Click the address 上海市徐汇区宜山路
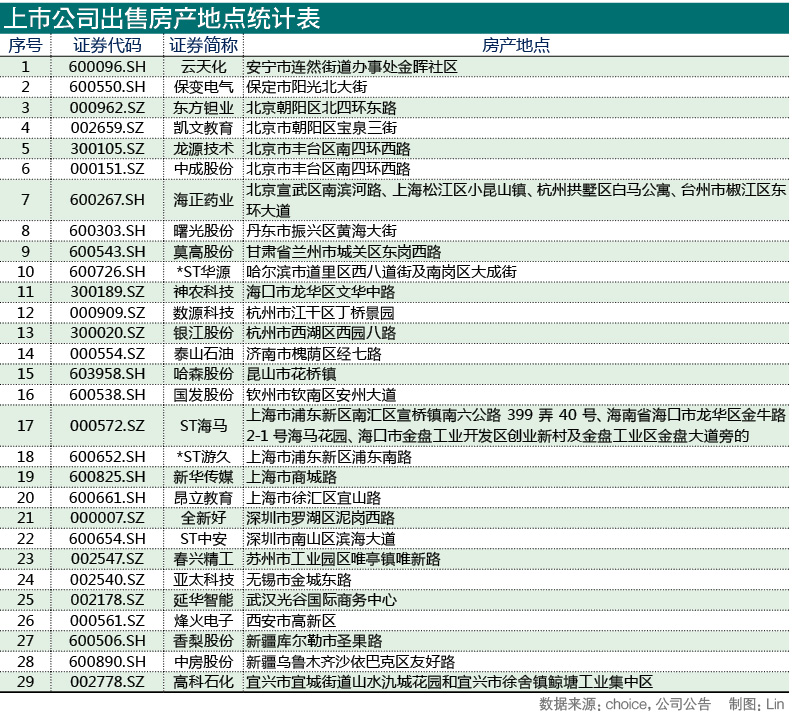The height and width of the screenshot is (715, 798). pos(314,498)
